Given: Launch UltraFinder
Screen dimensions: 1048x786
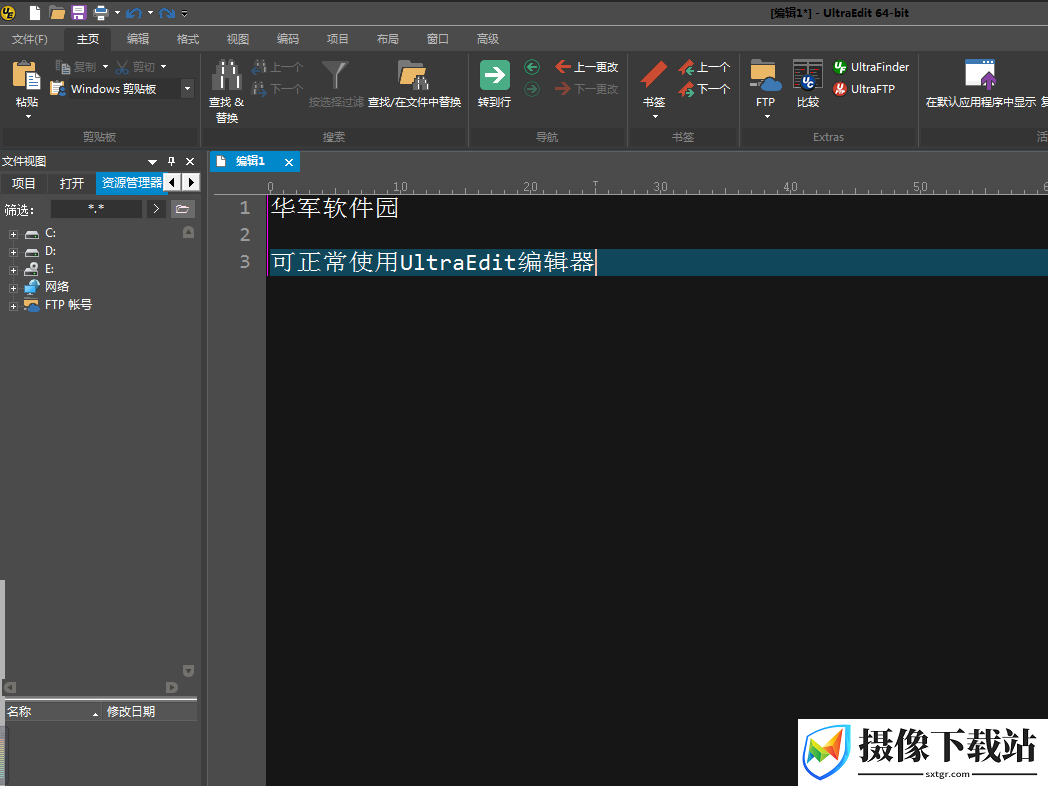Looking at the screenshot, I should click(872, 67).
